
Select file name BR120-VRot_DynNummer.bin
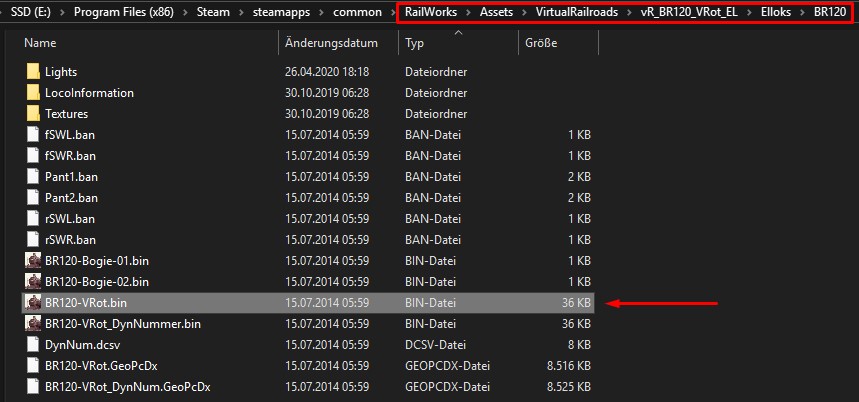123,324
